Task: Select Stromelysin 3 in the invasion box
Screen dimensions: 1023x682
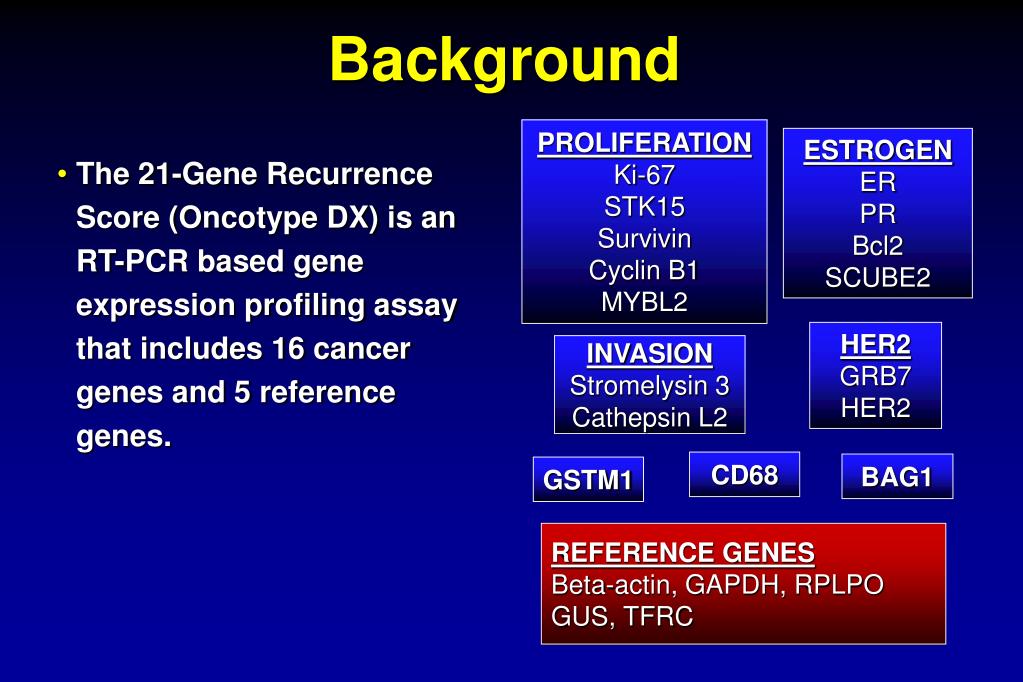Action: tap(650, 386)
